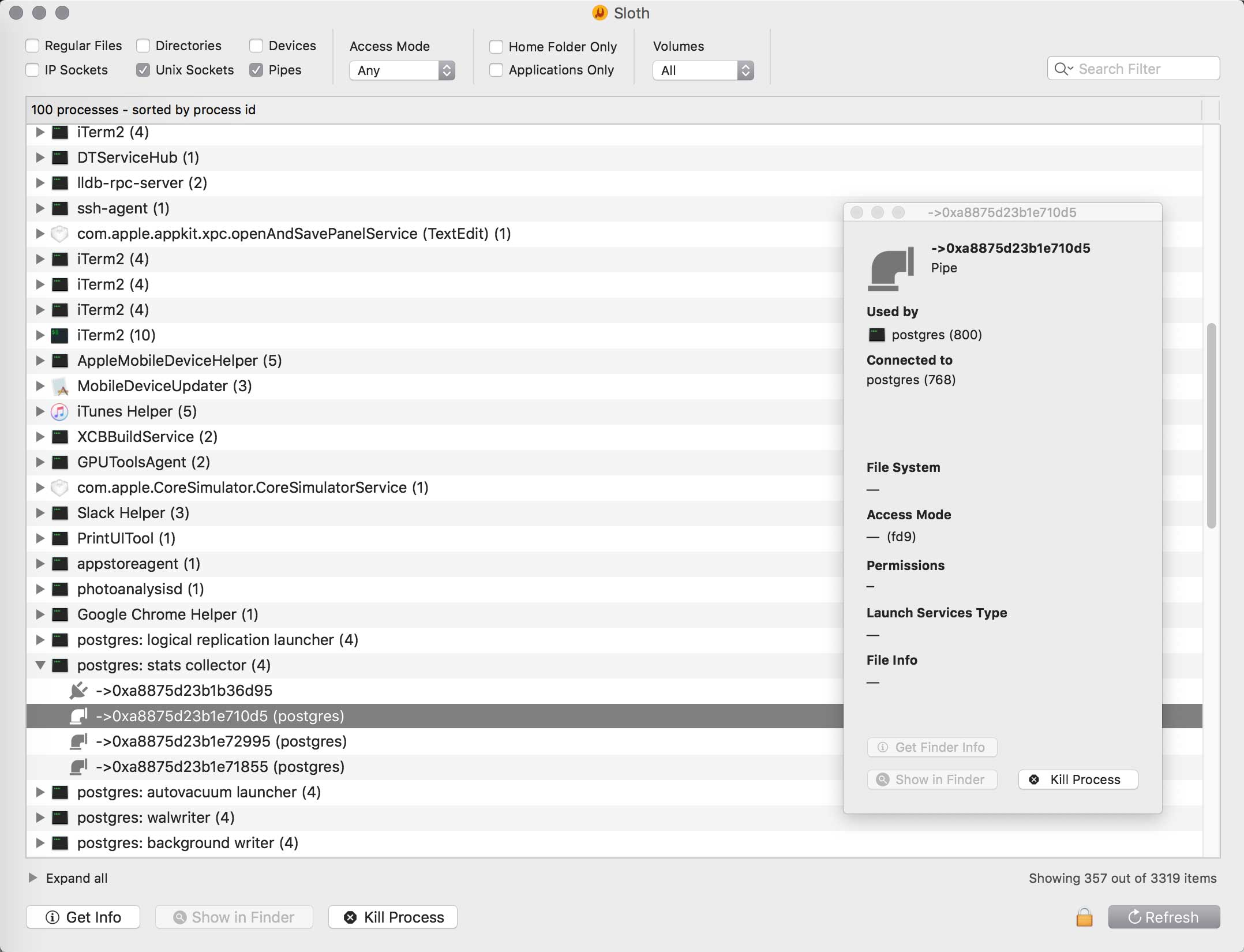Click the iTunes Helper music note icon
The image size is (1244, 952).
[59, 411]
